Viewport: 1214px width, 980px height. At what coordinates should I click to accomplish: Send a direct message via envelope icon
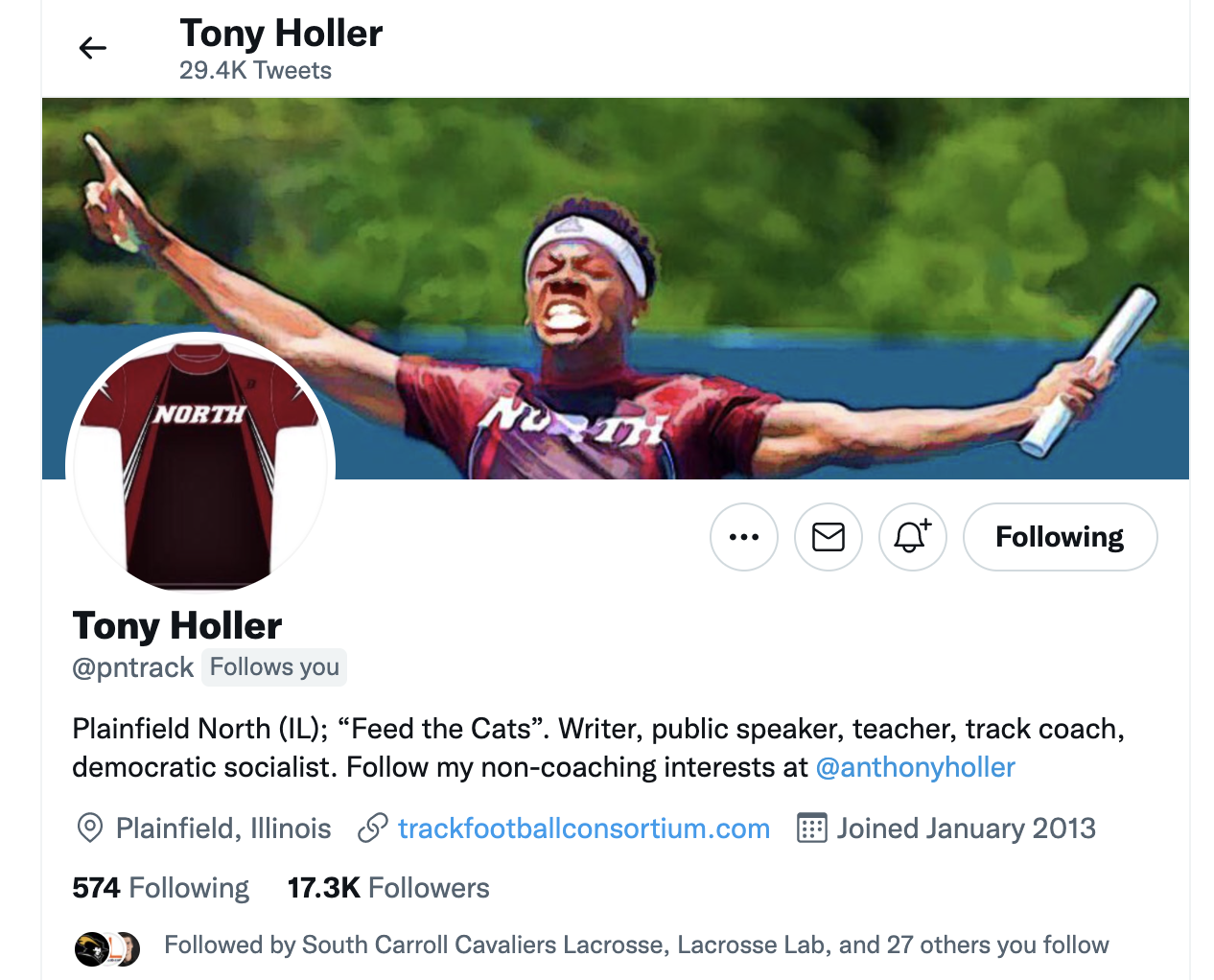click(829, 537)
